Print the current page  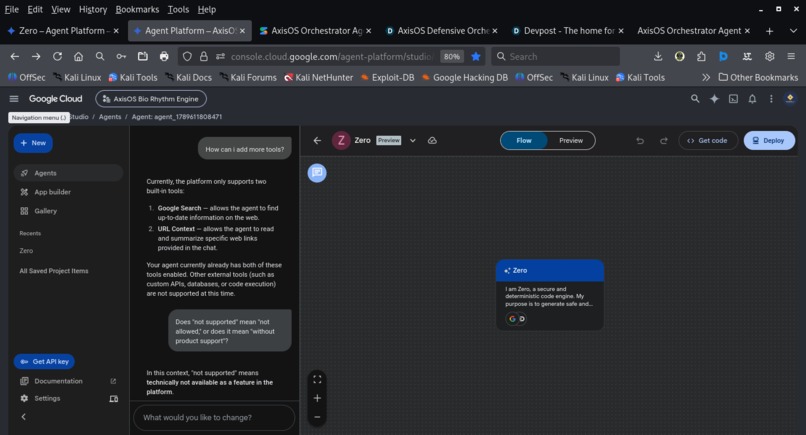click(164, 57)
